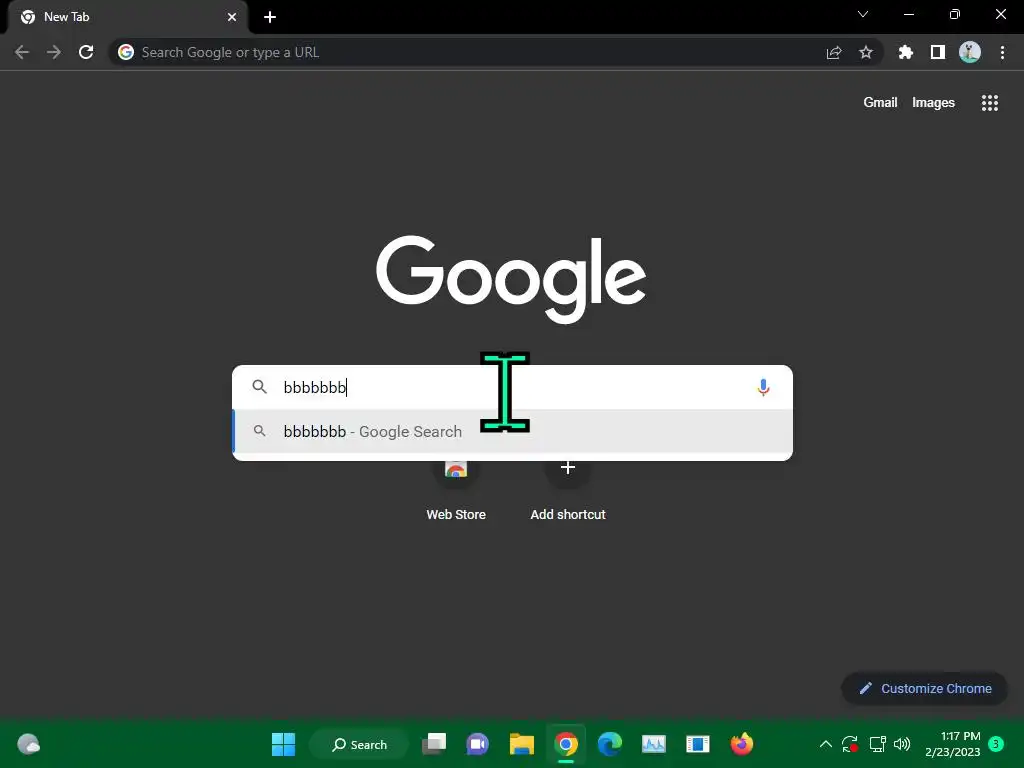Reload the current page
Screen dimensions: 1024x768
point(86,52)
